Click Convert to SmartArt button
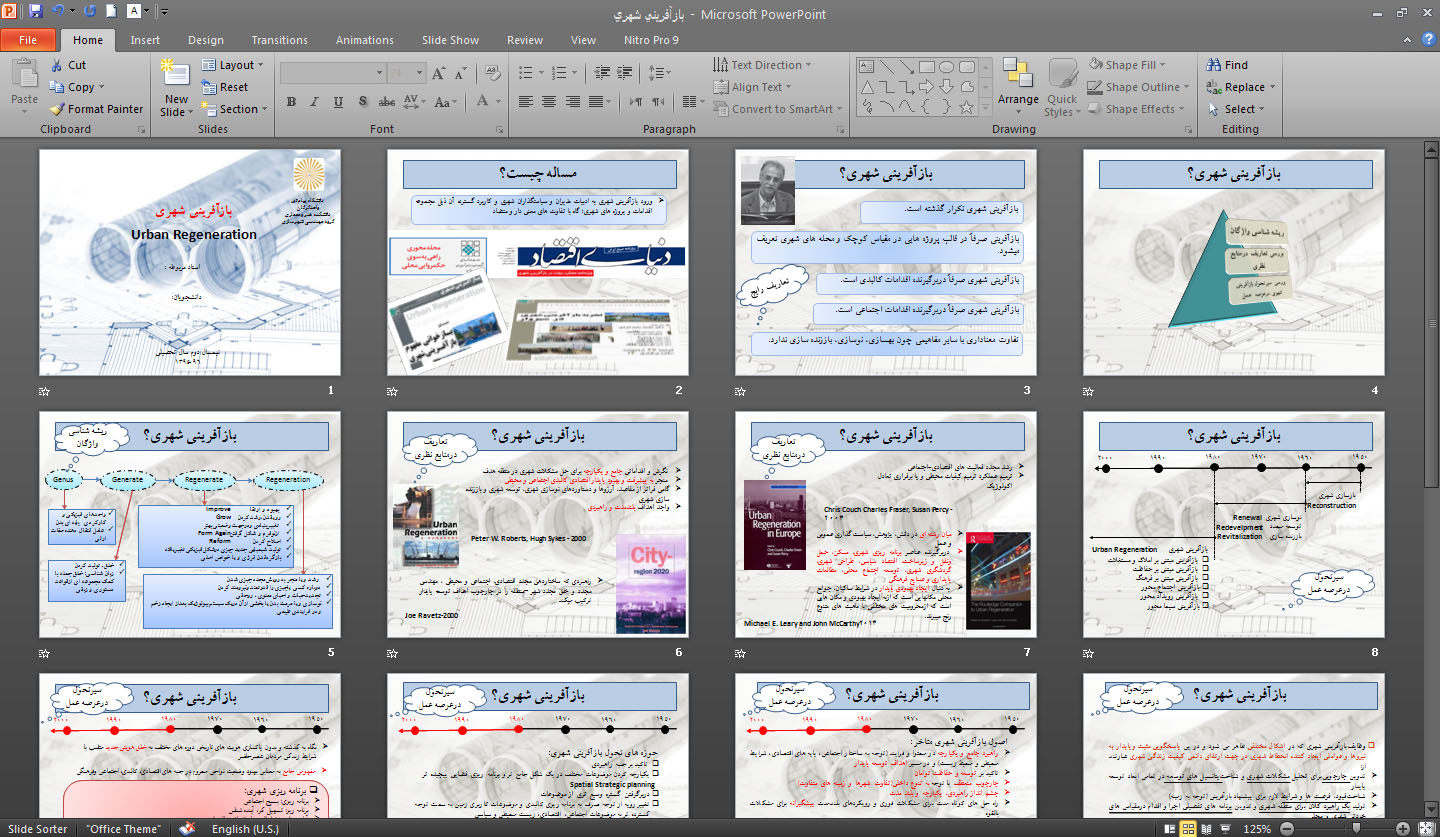Image resolution: width=1440 pixels, height=837 pixels. [x=777, y=109]
